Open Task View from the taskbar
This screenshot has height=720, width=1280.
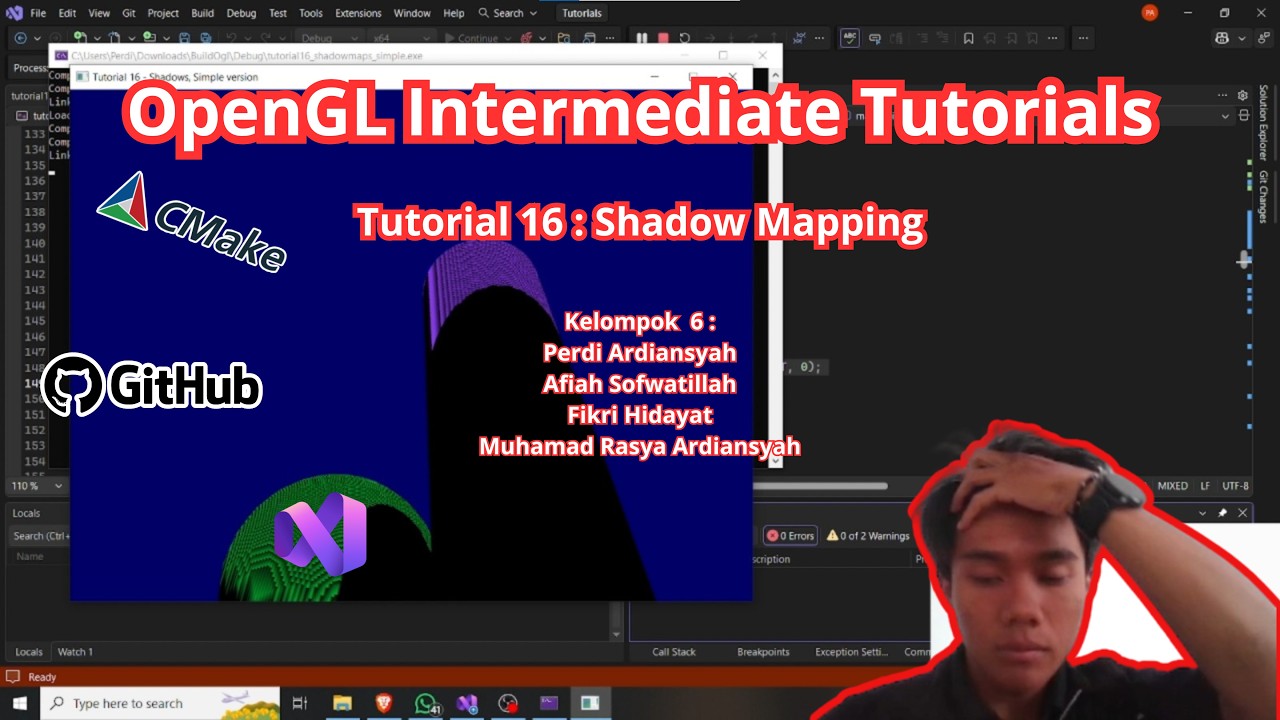(300, 703)
